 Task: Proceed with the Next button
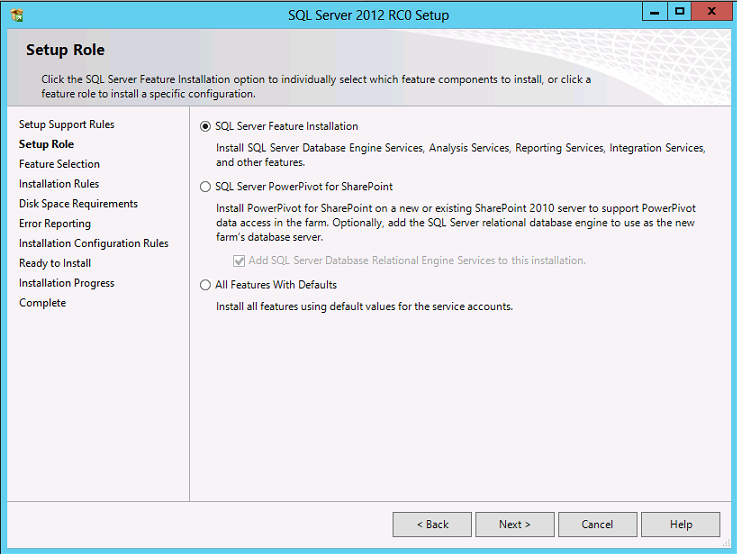point(515,524)
